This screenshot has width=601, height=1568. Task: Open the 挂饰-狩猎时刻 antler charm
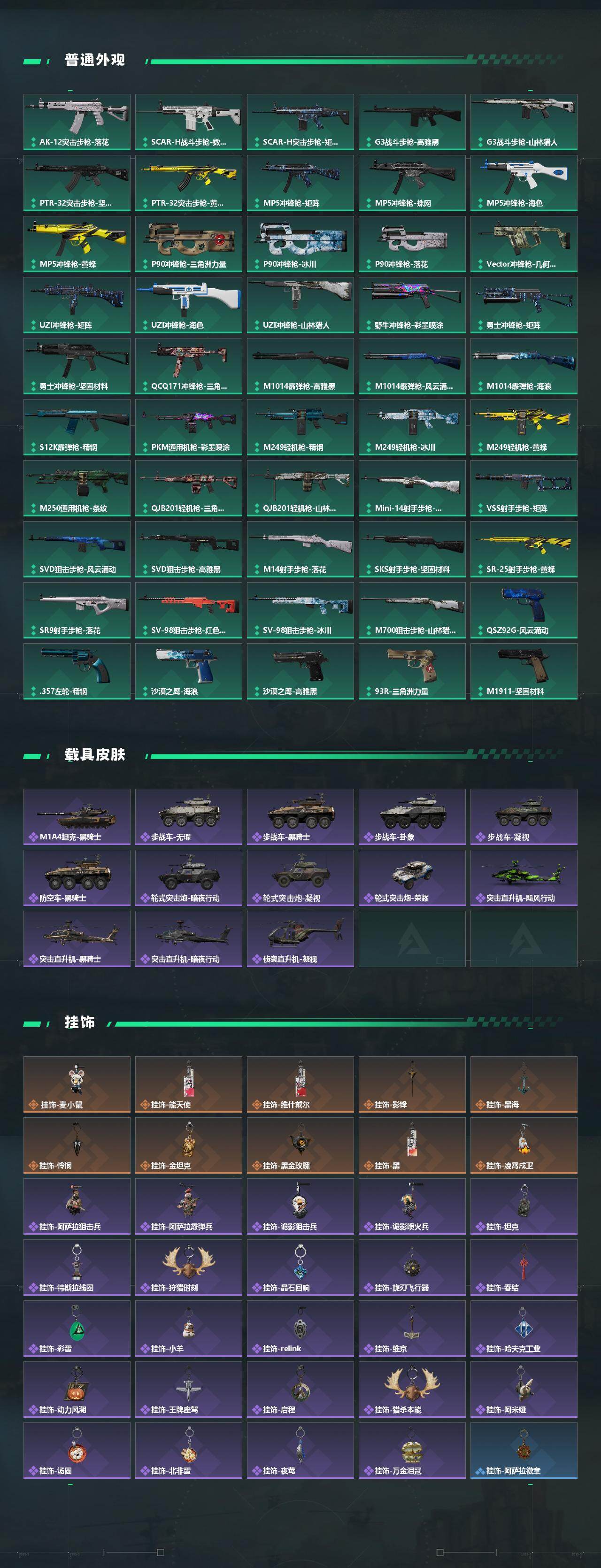click(189, 1267)
